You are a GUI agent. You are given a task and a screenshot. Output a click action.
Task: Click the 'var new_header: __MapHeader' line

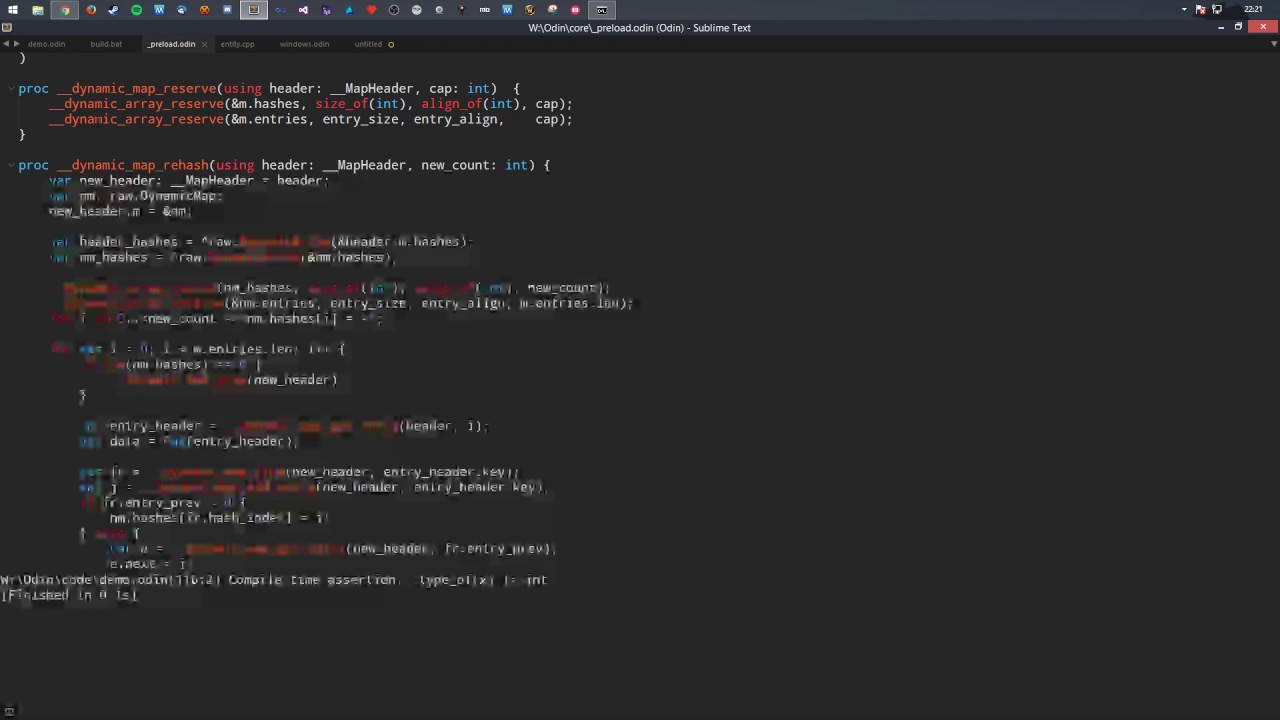[188, 181]
